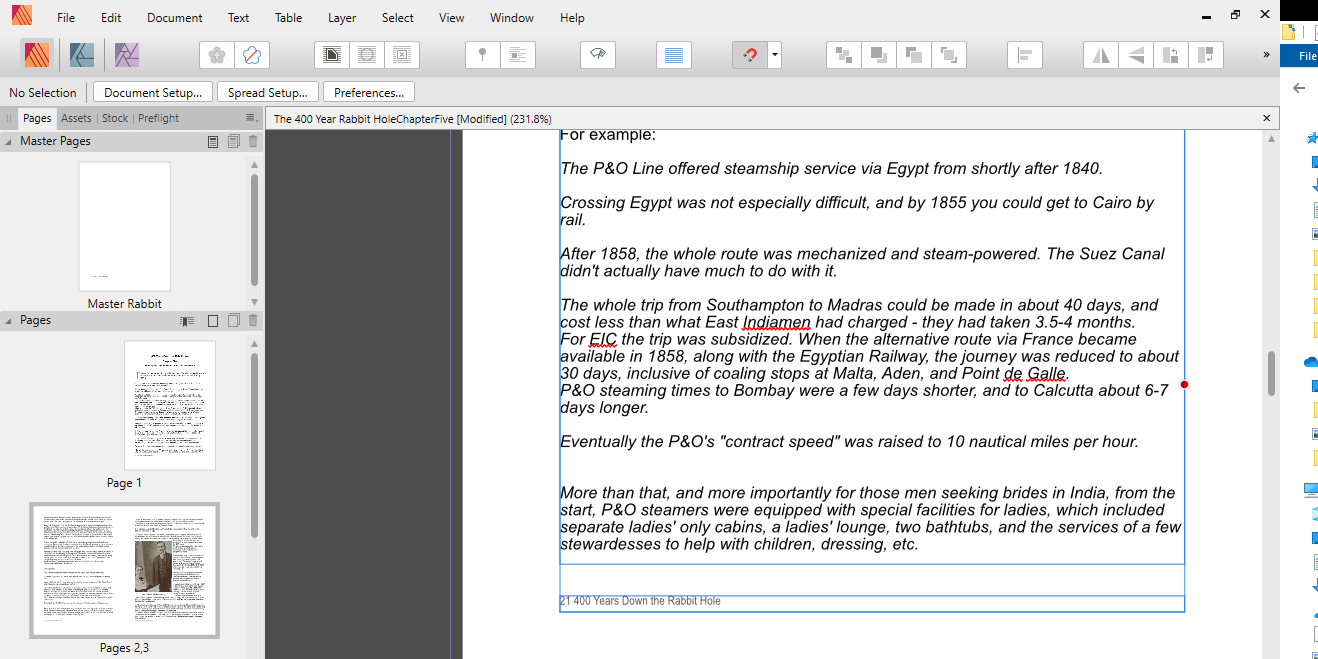Click the Add Master page icon
Image resolution: width=1318 pixels, height=659 pixels.
213,141
